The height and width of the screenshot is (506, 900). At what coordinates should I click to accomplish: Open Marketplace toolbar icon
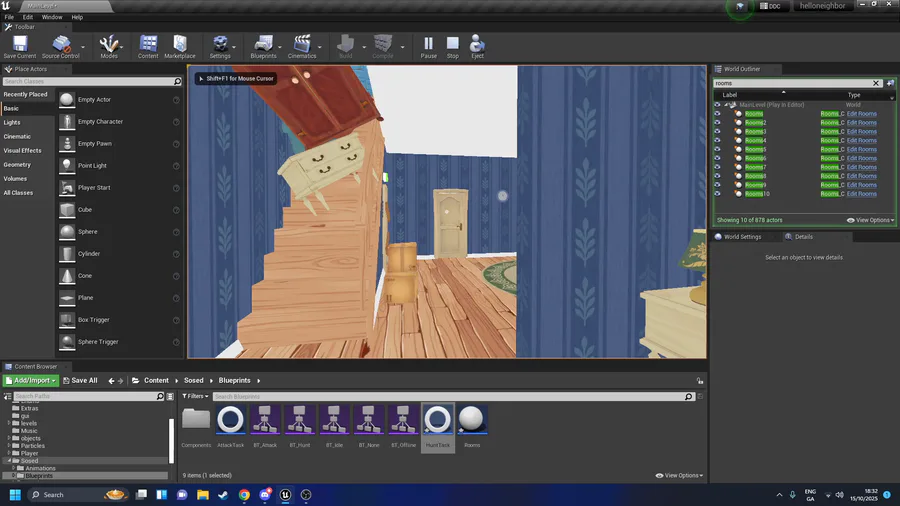[180, 47]
